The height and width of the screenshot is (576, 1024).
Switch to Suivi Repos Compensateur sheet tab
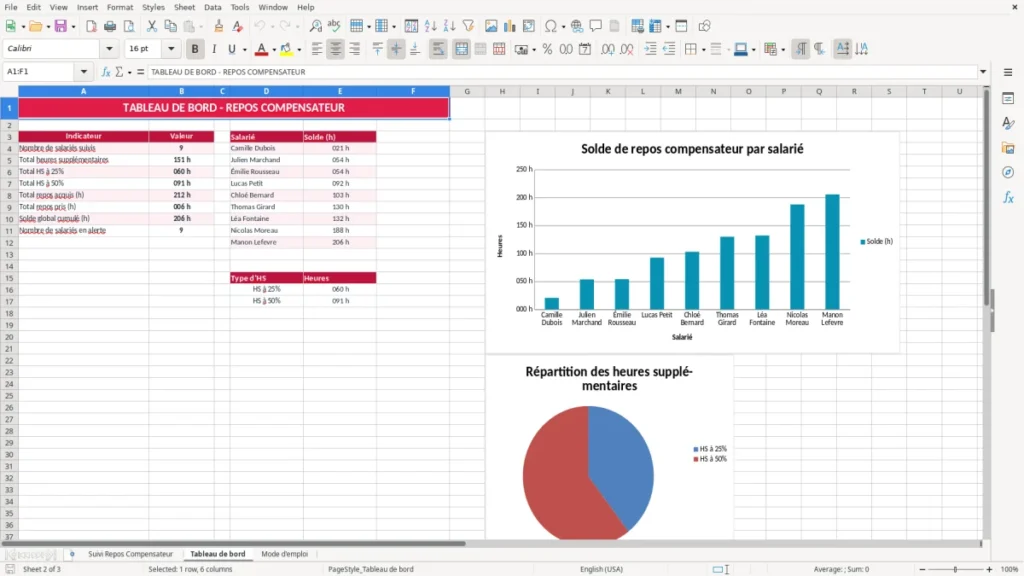pos(131,554)
